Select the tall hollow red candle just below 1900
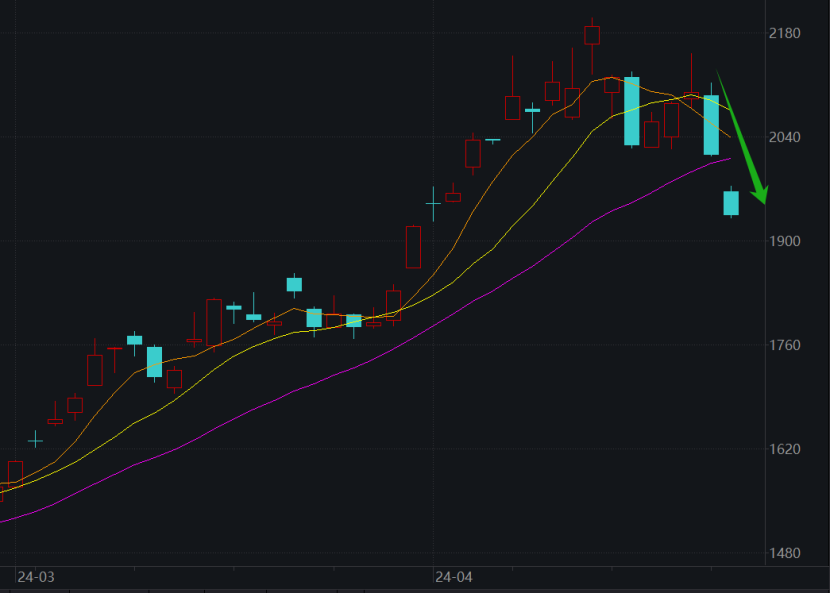Image resolution: width=831 pixels, height=594 pixels. pos(413,247)
